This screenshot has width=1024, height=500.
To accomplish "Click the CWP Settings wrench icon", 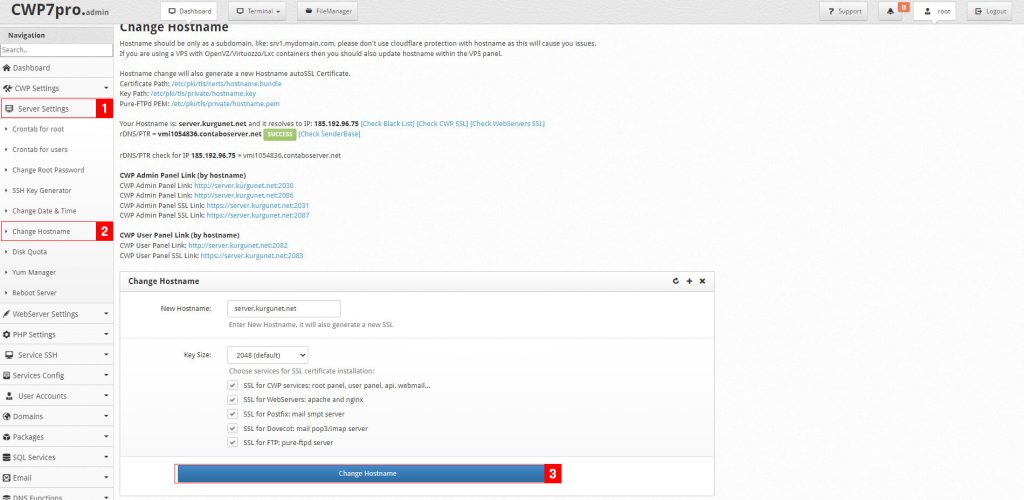I will coord(7,88).
